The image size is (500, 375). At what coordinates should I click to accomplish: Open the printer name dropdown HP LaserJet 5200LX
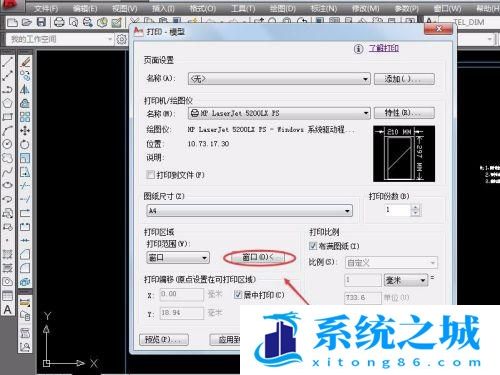tap(279, 113)
